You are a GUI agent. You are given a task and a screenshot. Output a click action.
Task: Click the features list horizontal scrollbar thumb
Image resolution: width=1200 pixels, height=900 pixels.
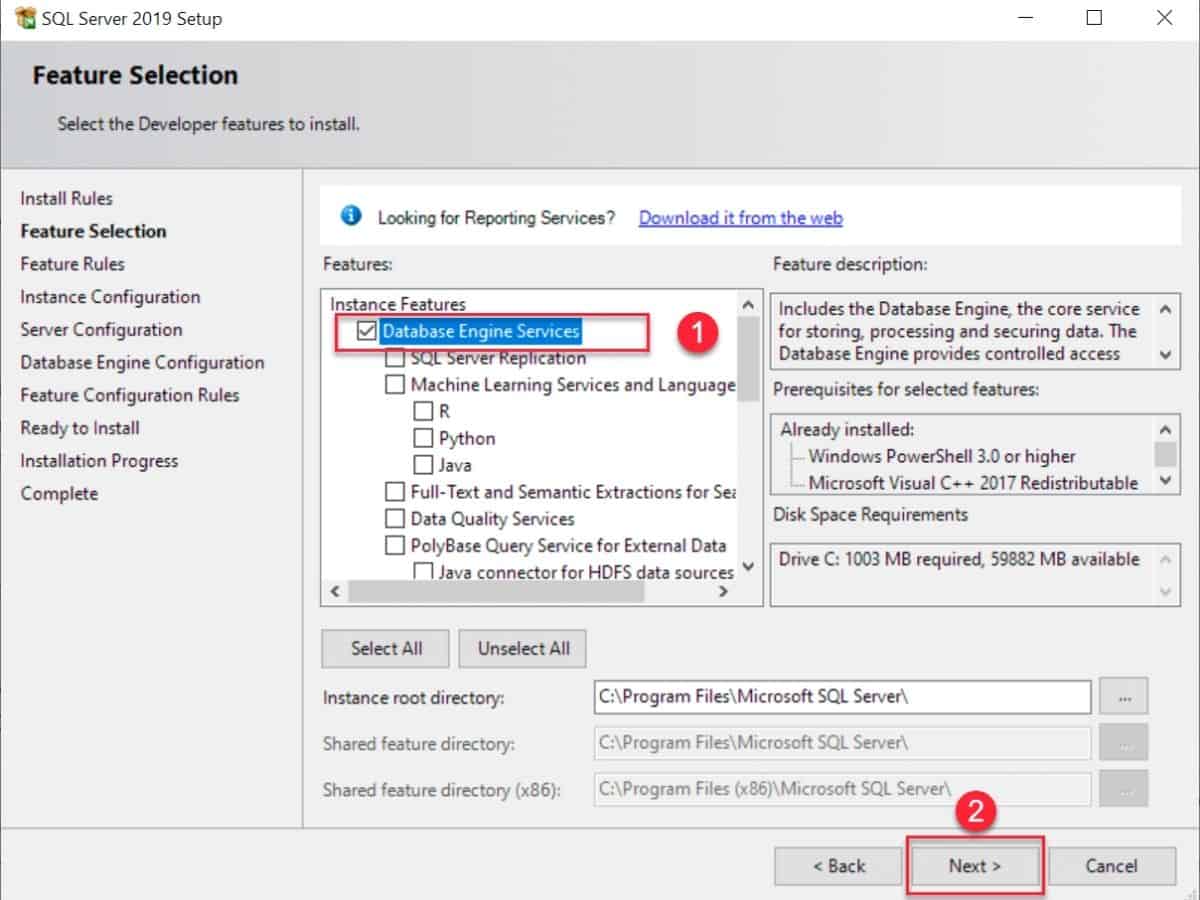point(495,592)
